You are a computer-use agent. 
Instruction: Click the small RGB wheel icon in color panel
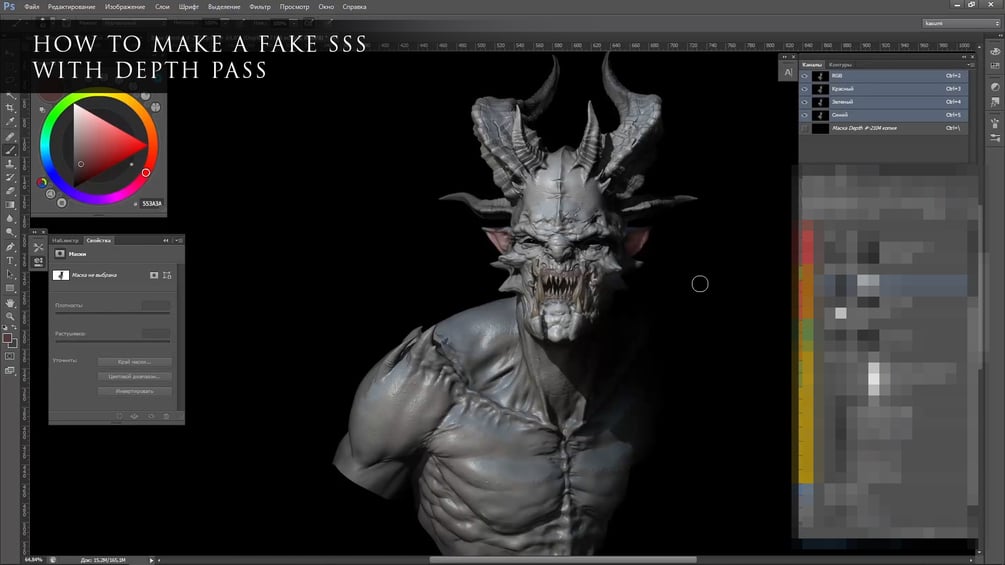42,183
